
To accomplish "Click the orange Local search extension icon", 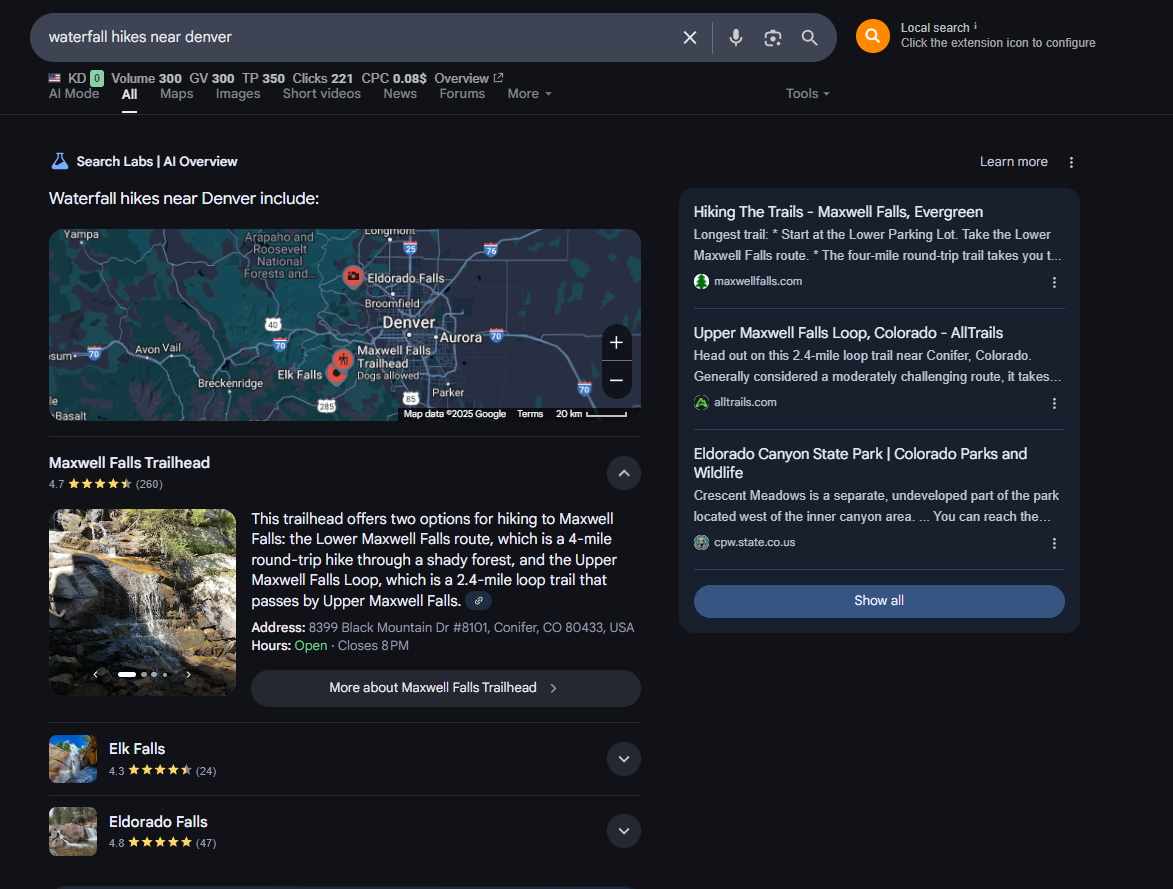I will click(873, 36).
